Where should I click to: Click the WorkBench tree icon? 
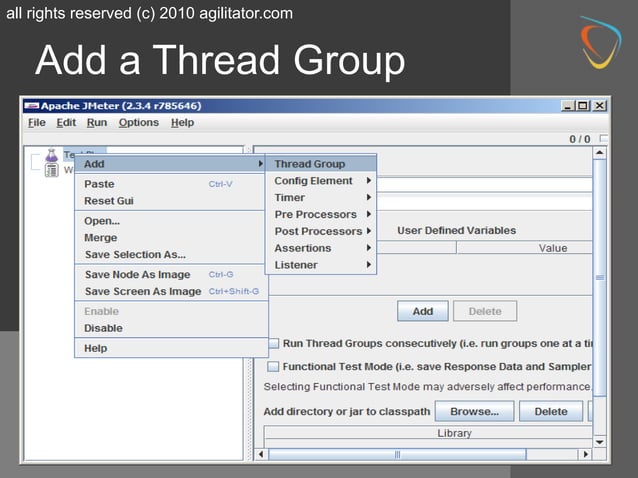tap(51, 171)
